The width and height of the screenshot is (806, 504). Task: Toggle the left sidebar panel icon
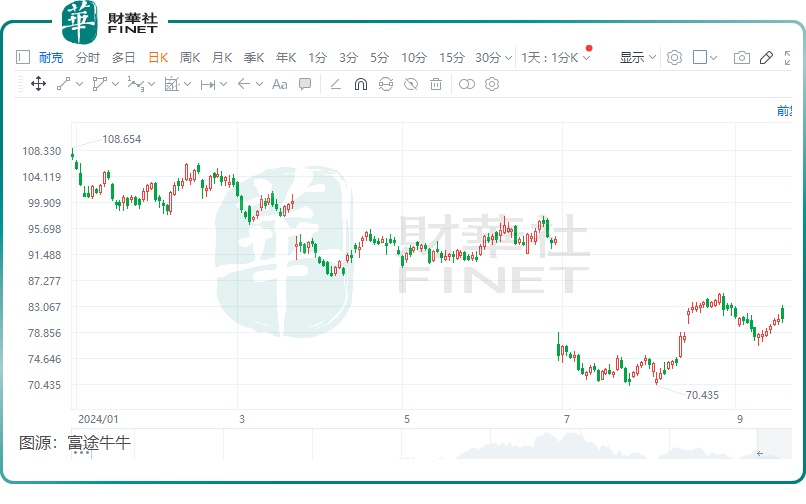coord(23,58)
